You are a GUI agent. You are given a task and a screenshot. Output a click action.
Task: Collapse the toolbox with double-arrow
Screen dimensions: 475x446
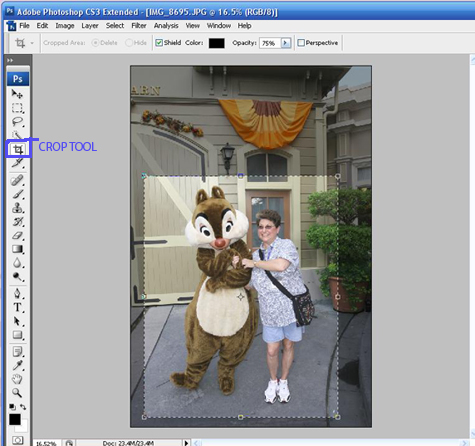coord(10,60)
